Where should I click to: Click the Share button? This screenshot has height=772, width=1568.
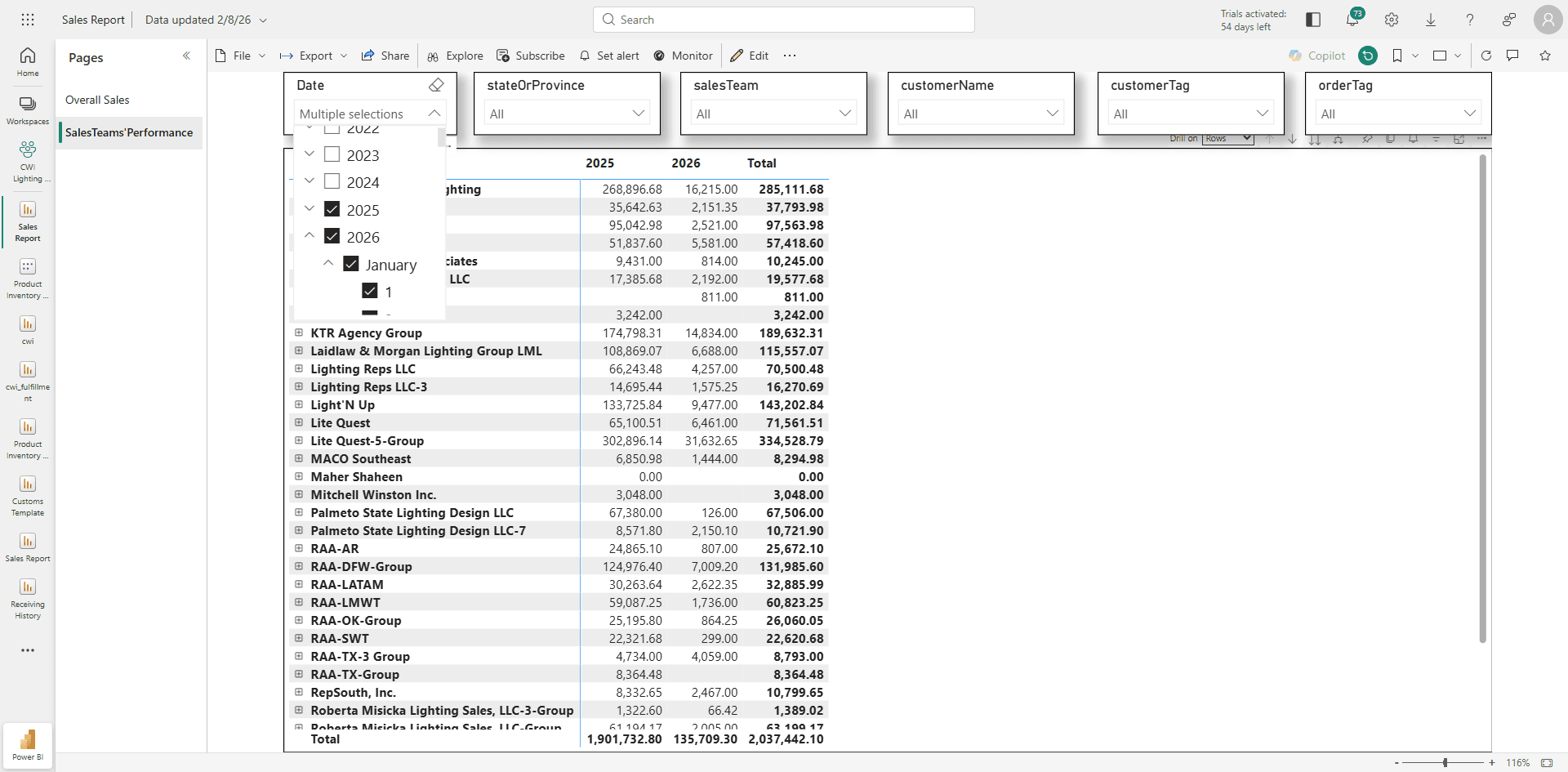pos(385,56)
